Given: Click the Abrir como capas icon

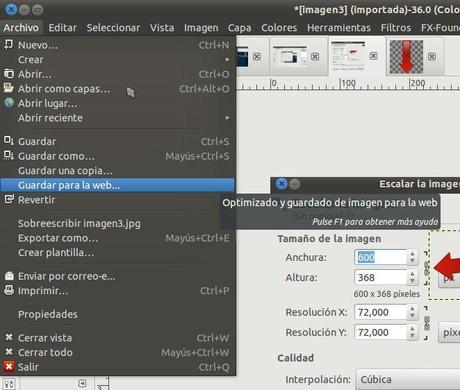Looking at the screenshot, I should [8, 88].
